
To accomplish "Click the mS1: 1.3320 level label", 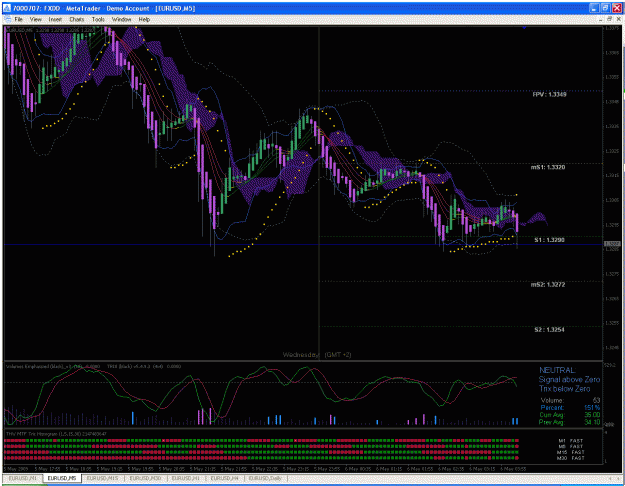I will coord(548,167).
